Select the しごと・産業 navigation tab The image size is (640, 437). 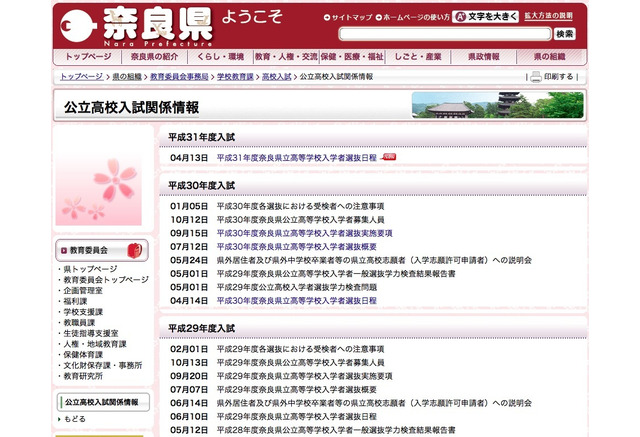418,57
